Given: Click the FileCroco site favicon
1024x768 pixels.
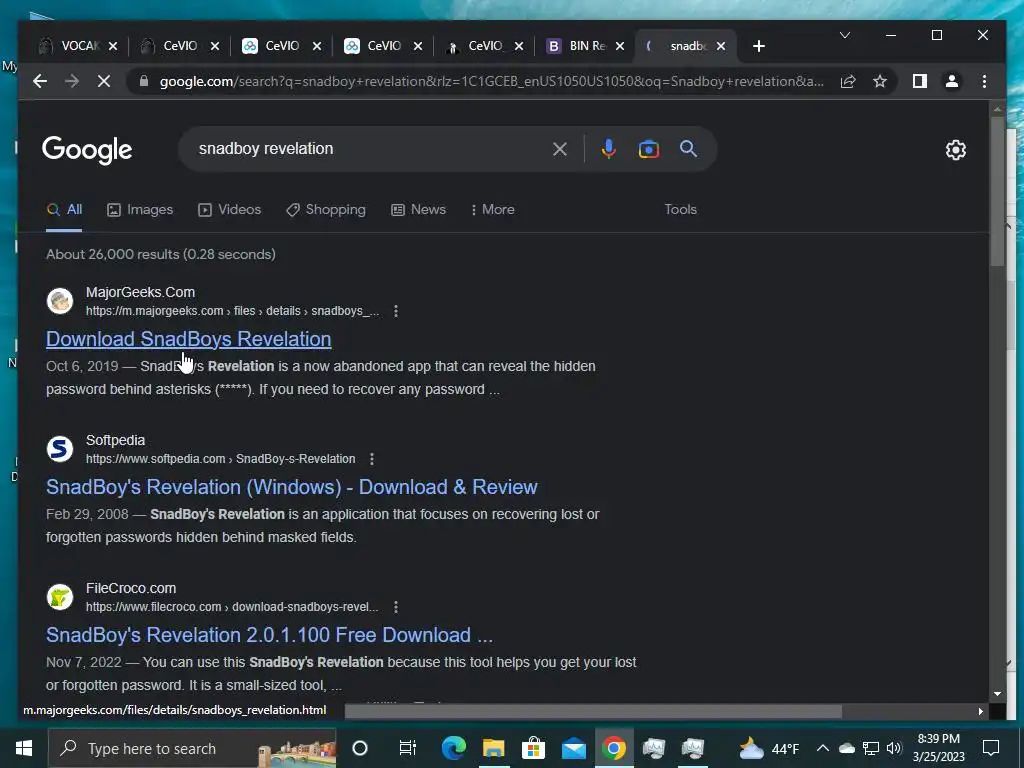Looking at the screenshot, I should pos(59,597).
